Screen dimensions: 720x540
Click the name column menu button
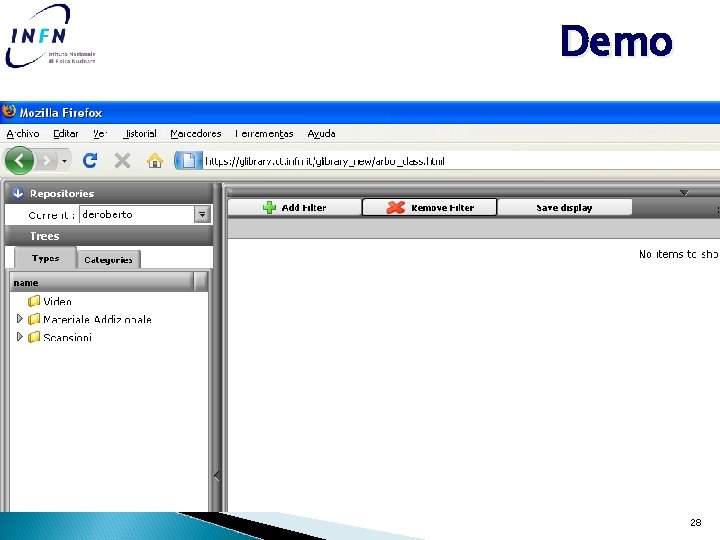pyautogui.click(x=200, y=282)
